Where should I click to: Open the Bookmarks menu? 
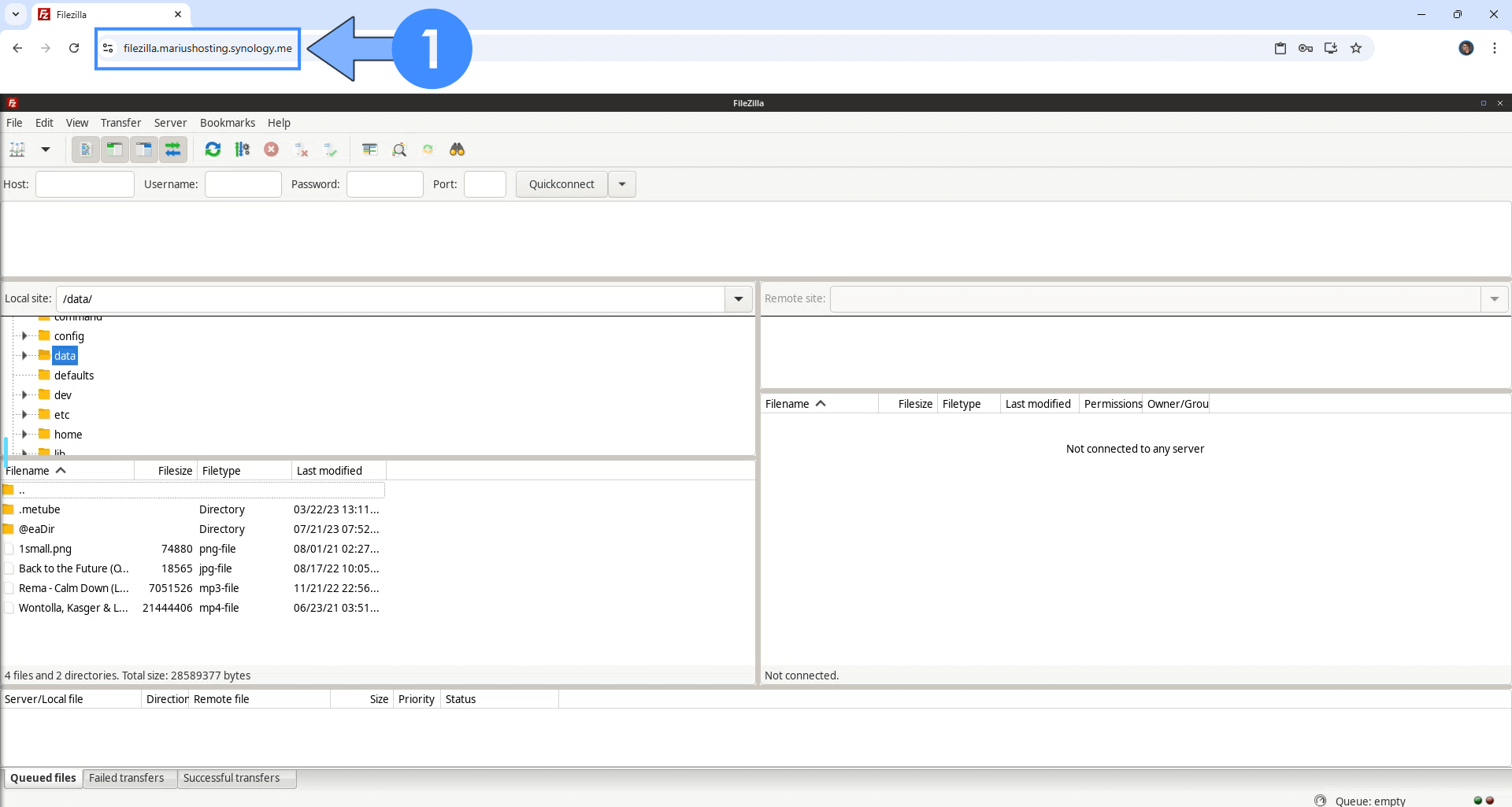tap(228, 123)
